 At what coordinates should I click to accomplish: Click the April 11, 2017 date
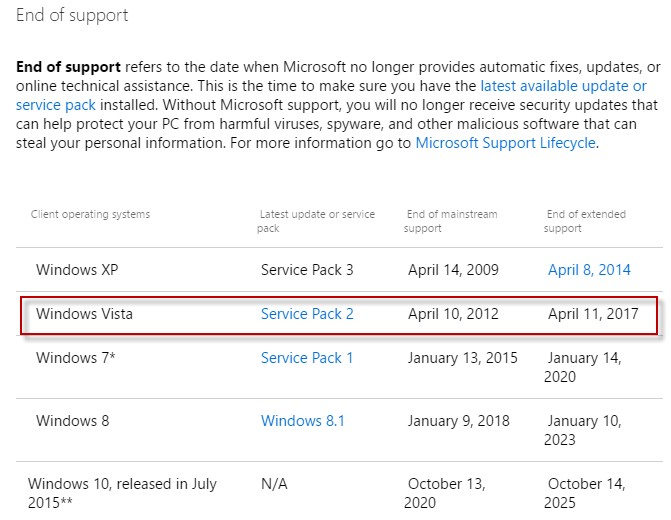tap(593, 314)
